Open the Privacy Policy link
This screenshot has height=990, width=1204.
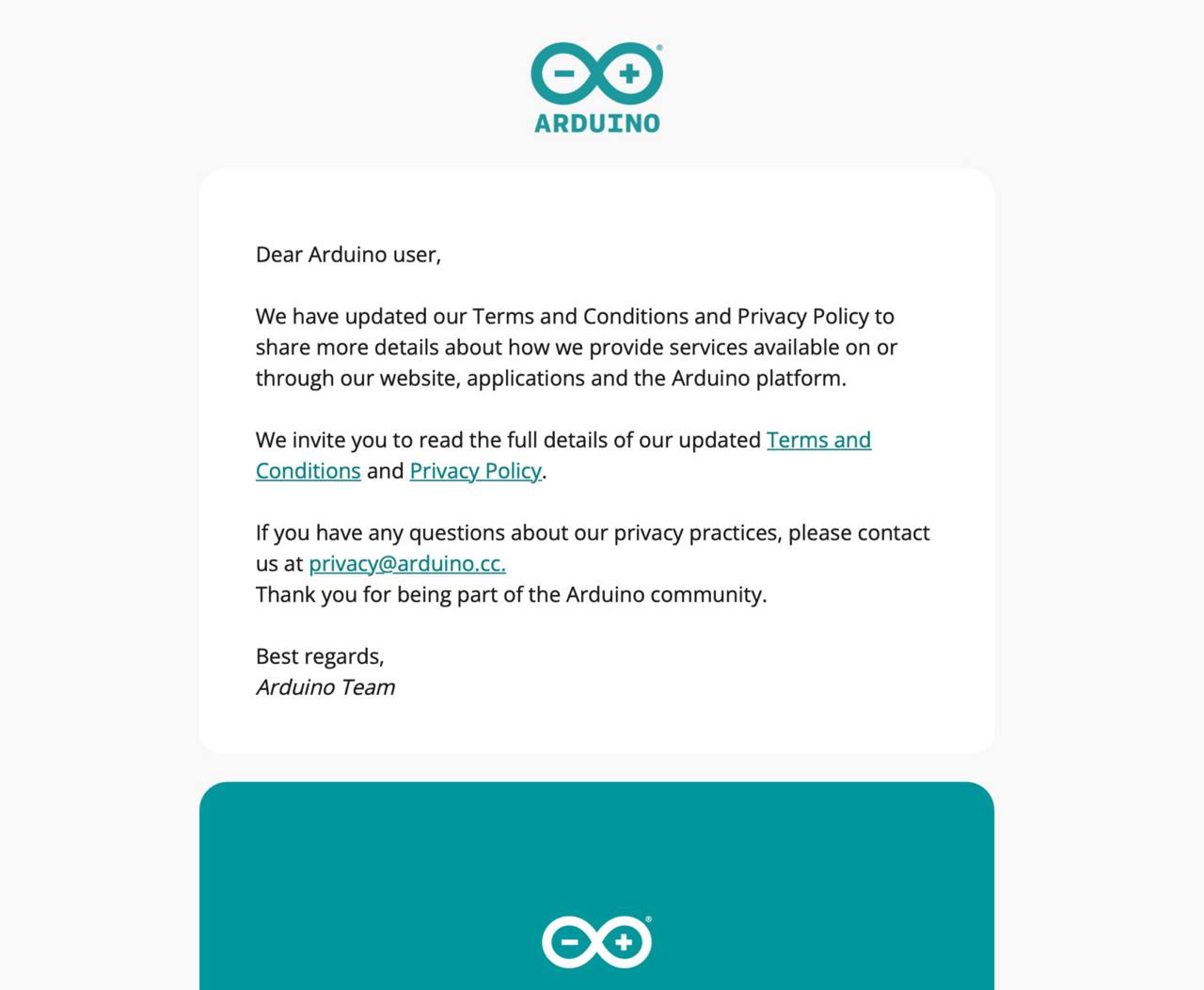475,471
